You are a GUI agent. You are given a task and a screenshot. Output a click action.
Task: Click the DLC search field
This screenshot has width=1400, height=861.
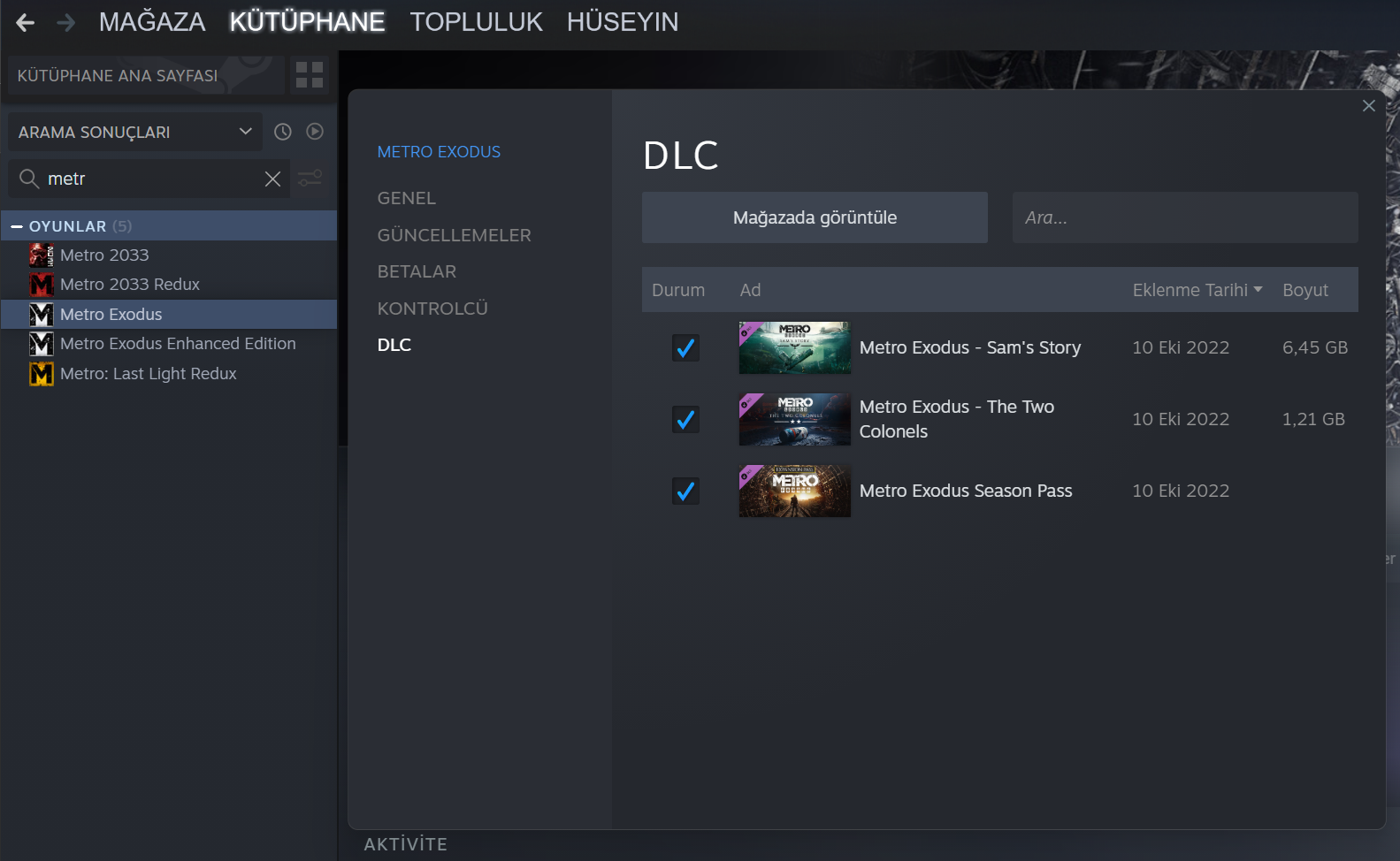click(x=1185, y=217)
